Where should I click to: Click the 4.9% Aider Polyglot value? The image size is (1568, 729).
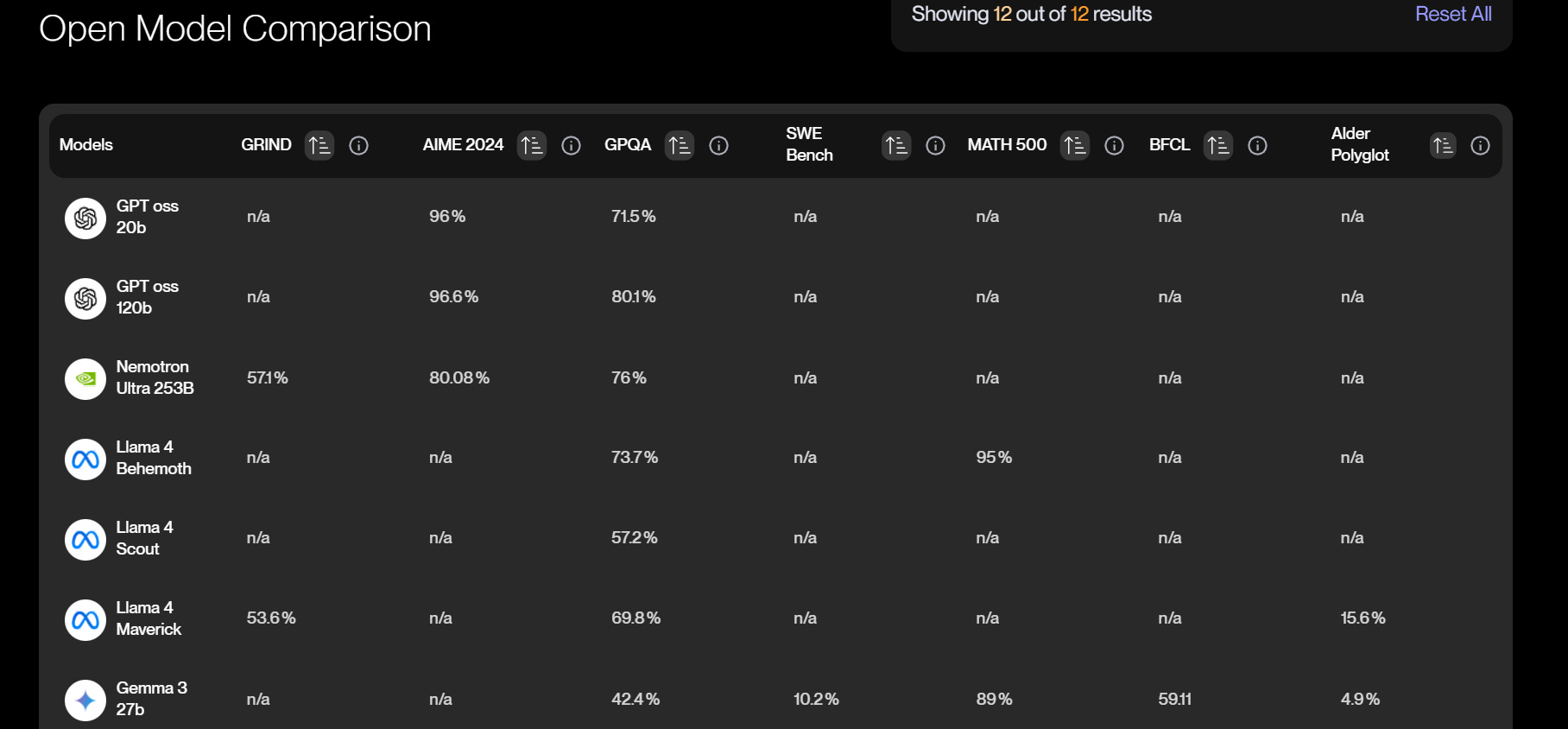pyautogui.click(x=1361, y=700)
